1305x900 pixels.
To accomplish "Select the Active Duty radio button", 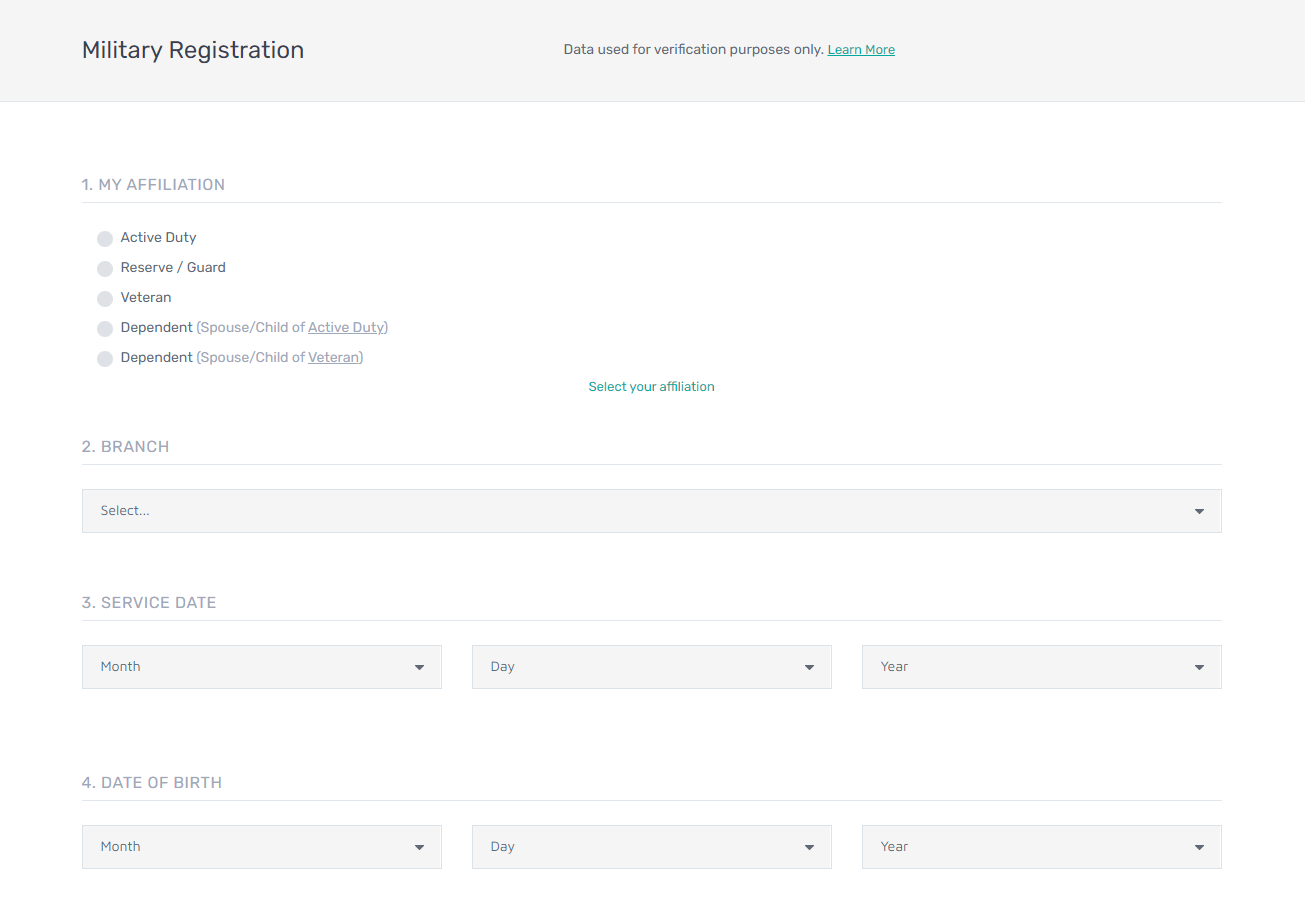I will tap(105, 239).
